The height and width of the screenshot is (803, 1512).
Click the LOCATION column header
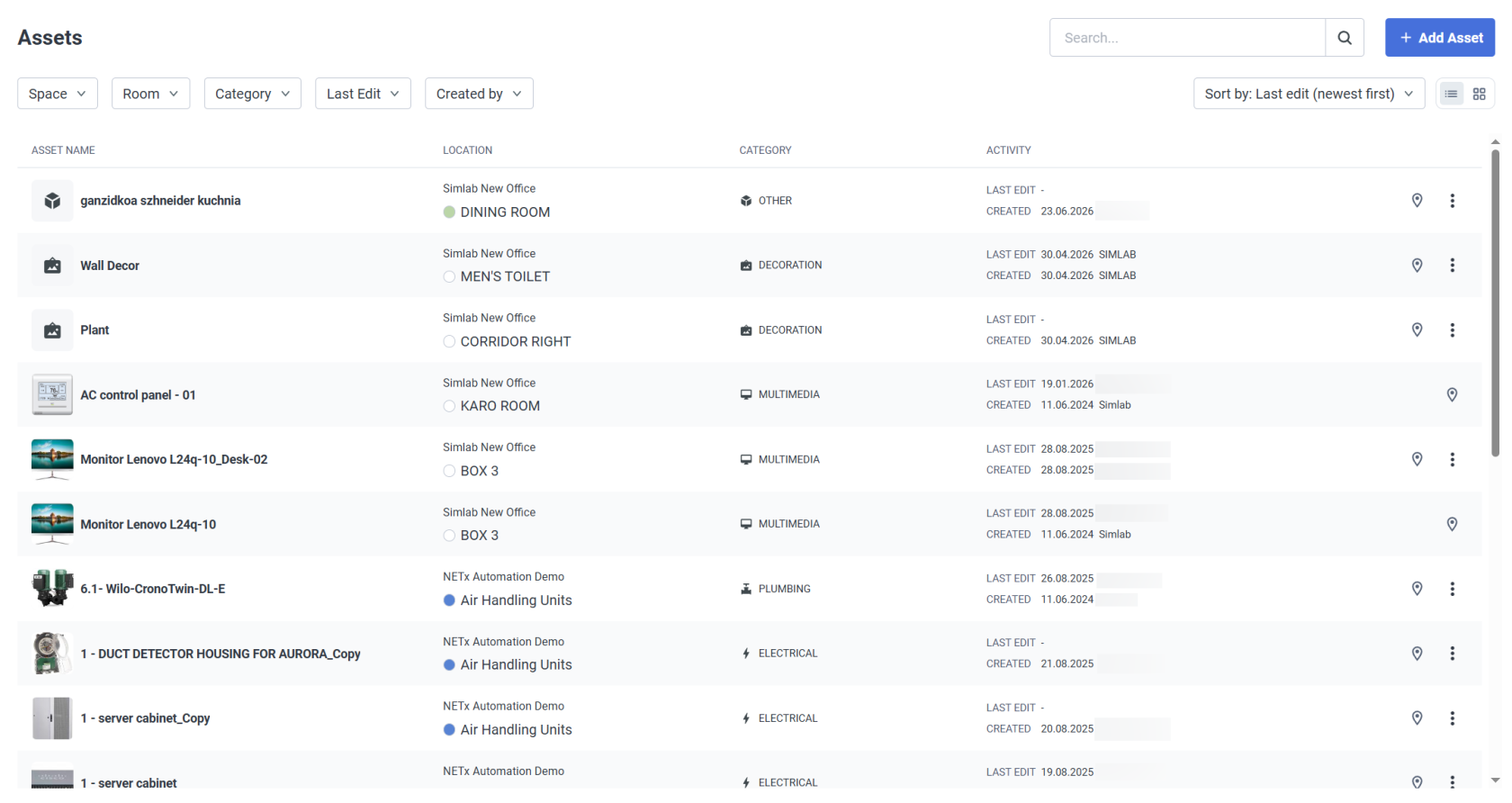467,150
